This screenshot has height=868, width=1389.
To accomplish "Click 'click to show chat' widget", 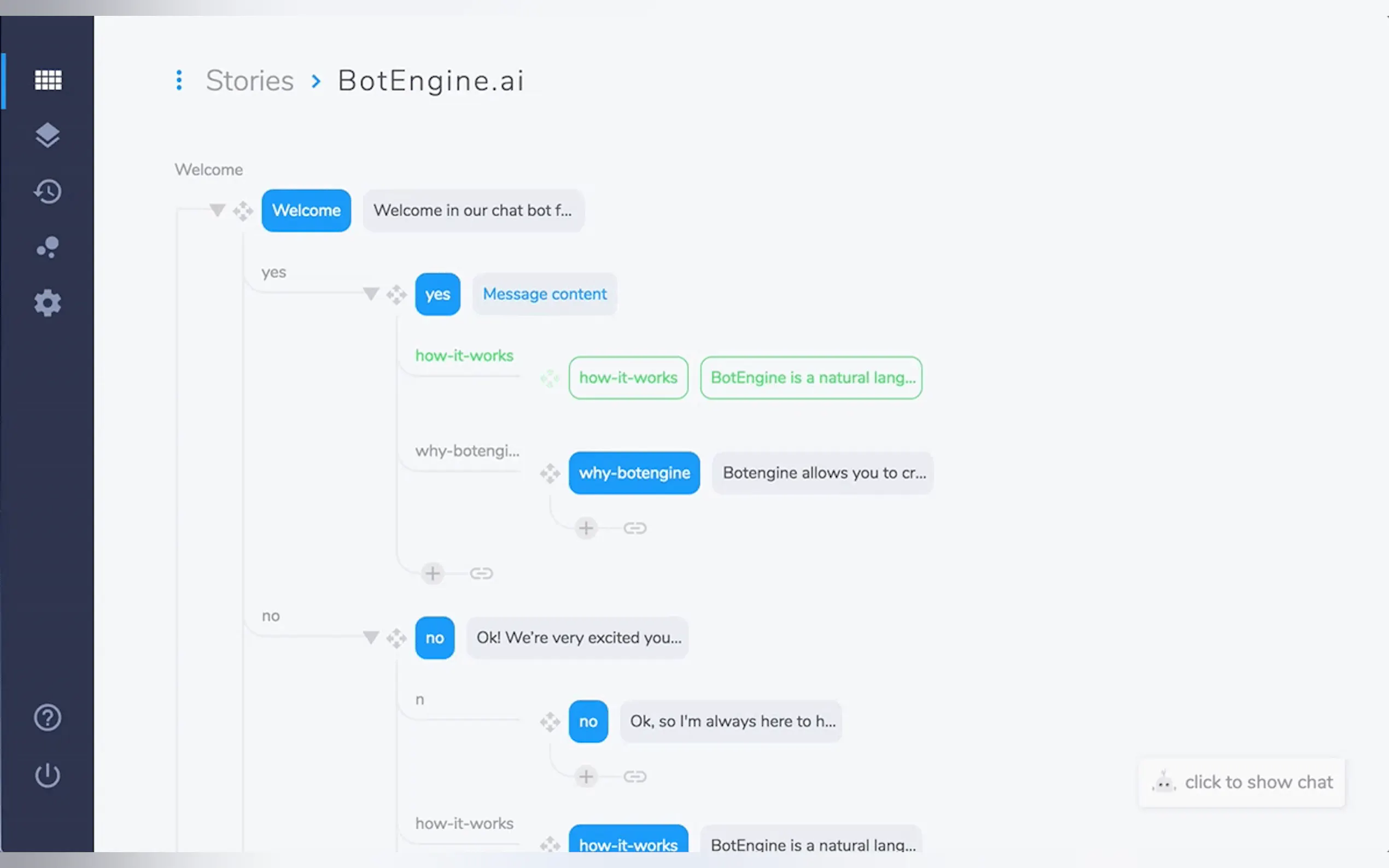I will (1241, 783).
